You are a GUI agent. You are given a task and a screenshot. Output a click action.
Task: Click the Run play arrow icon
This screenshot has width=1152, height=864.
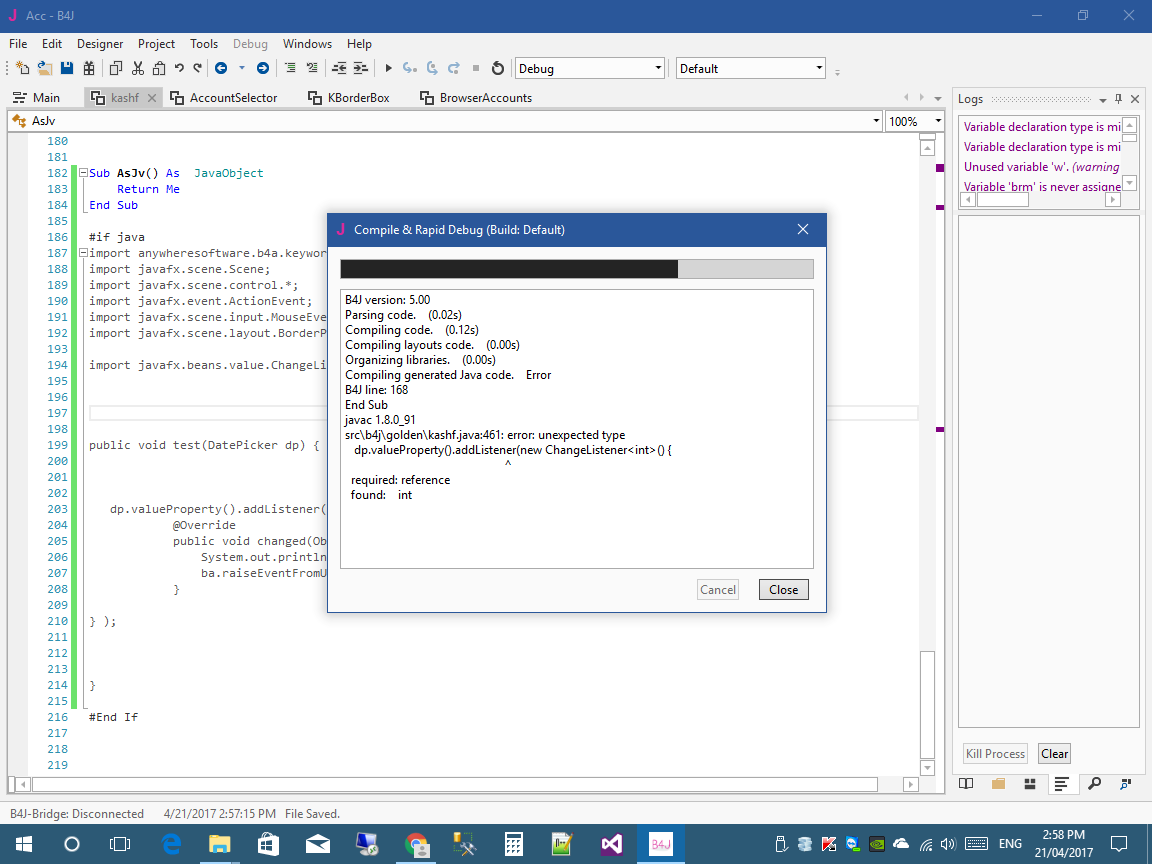388,69
